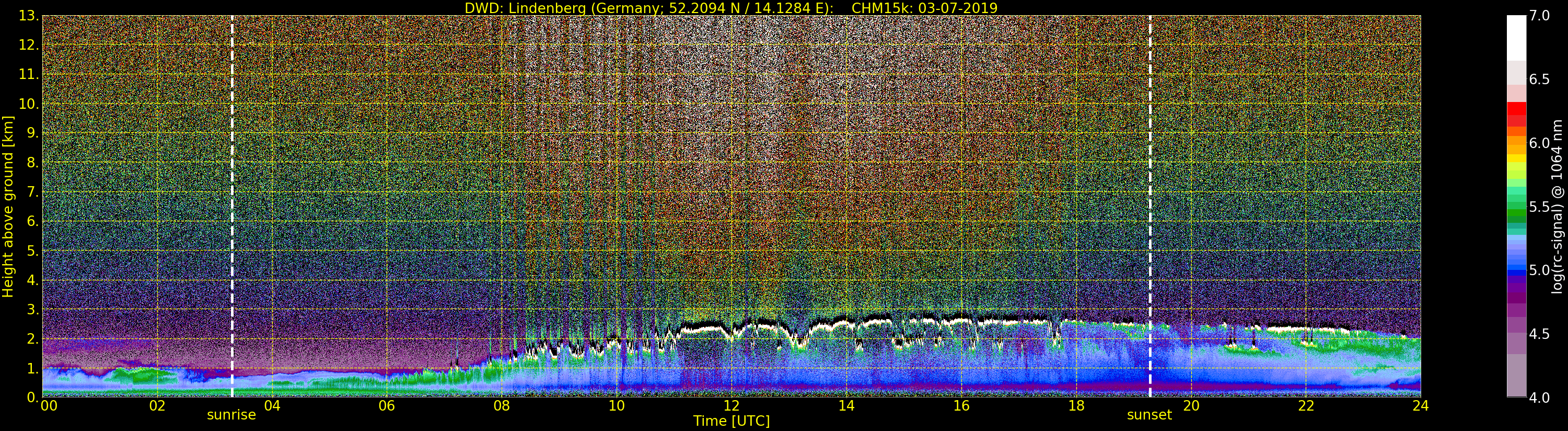Click the 'CHM15k: 03-07-2019' title text
This screenshot has height=431, width=1568.
pyautogui.click(x=925, y=8)
